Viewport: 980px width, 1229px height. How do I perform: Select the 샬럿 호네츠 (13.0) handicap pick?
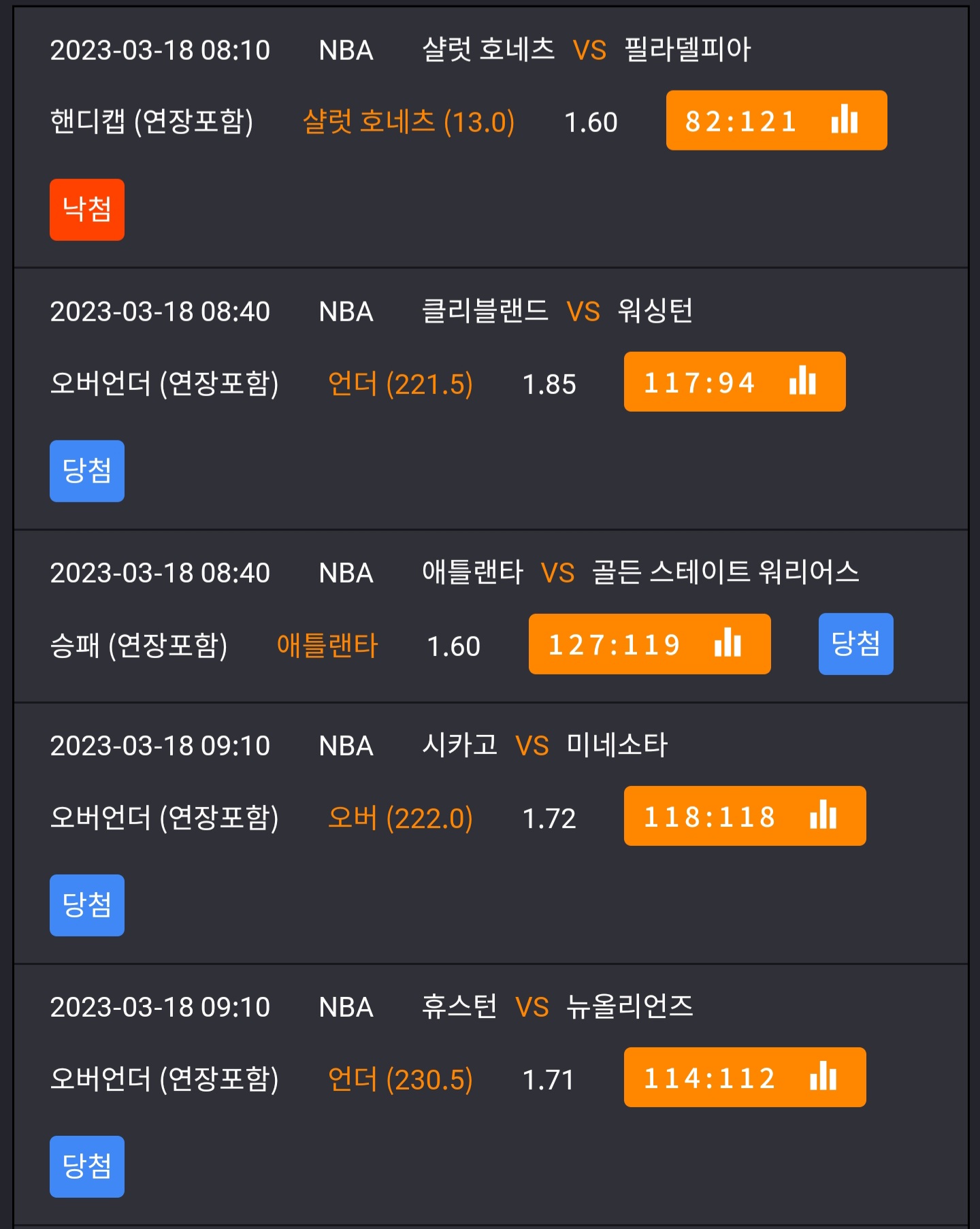click(408, 122)
